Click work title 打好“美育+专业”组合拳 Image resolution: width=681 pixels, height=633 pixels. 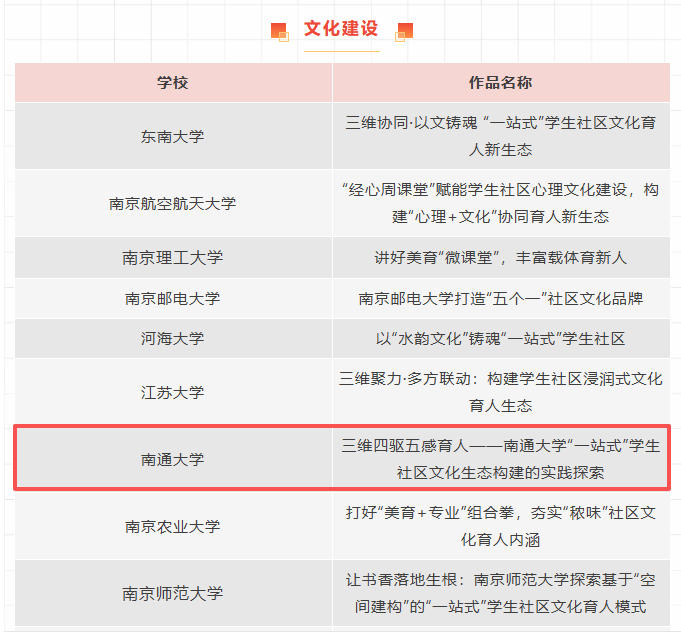coord(501,526)
